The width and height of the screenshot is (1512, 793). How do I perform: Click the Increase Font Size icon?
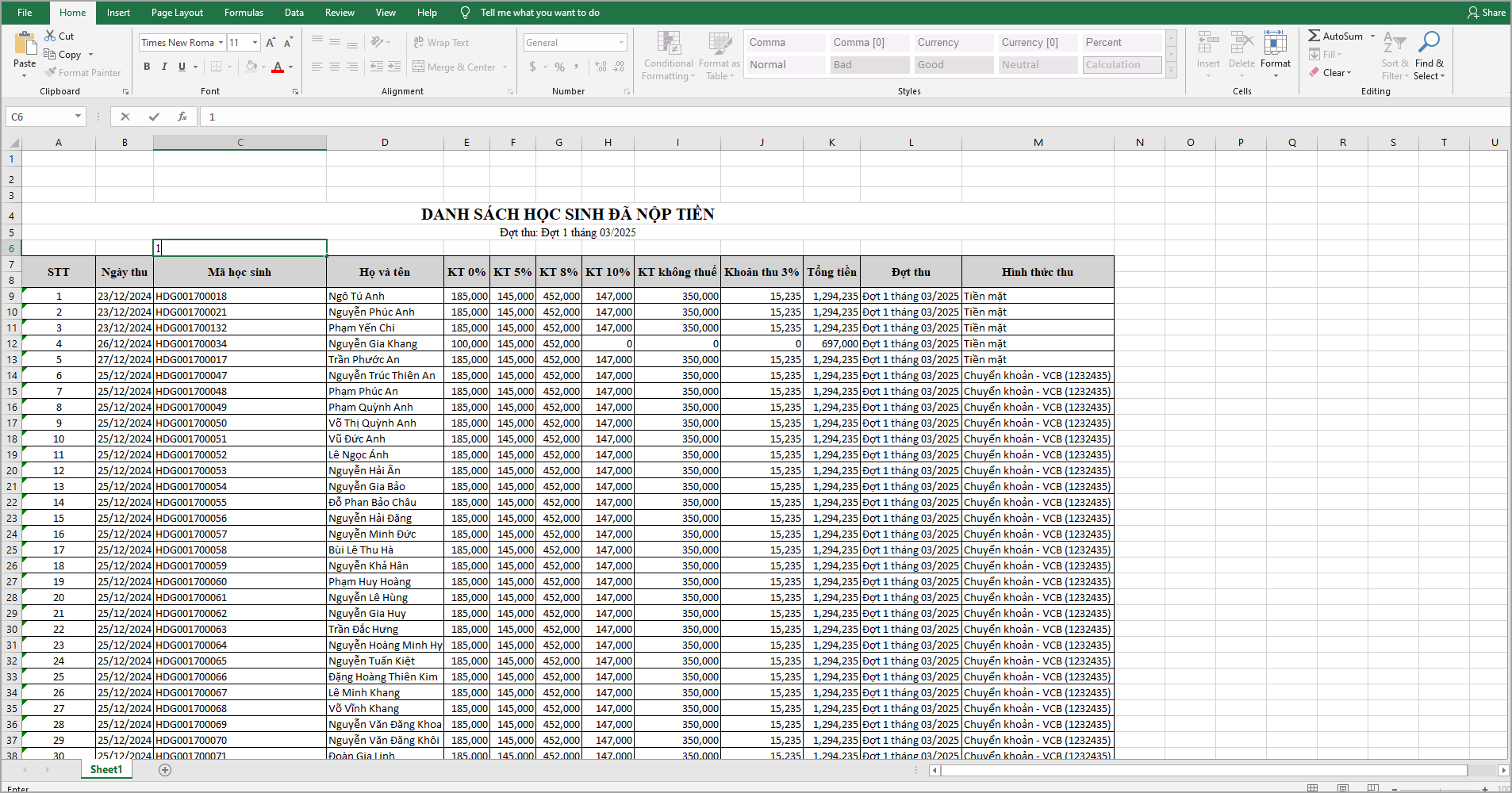271,43
